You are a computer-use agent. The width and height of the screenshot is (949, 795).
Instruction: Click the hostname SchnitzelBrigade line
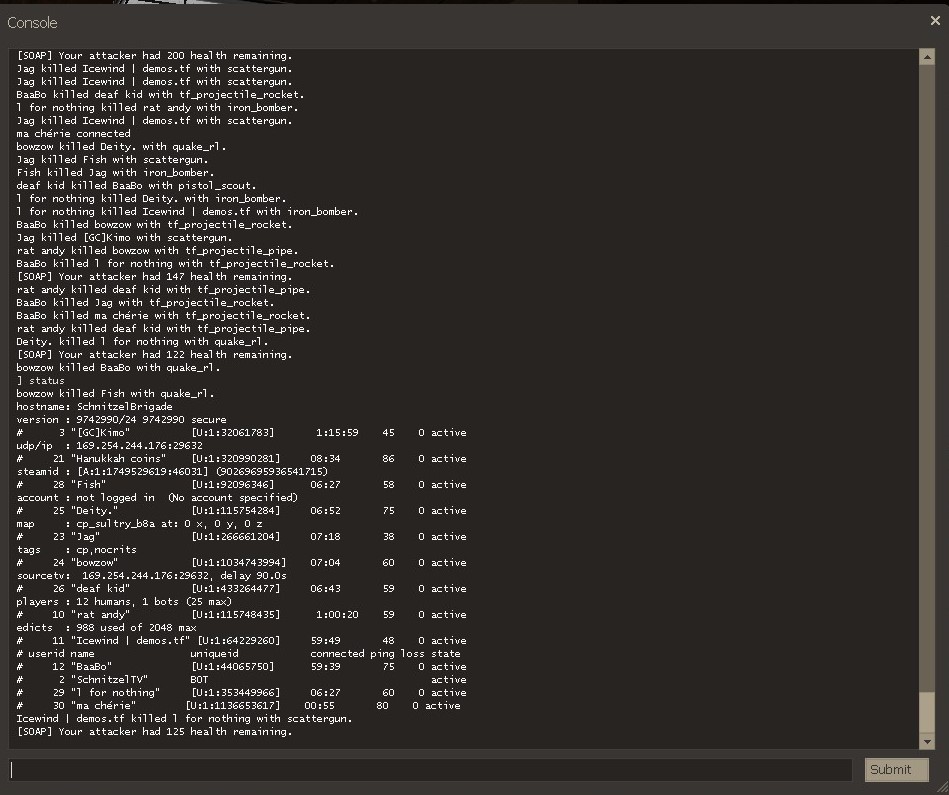tap(94, 407)
